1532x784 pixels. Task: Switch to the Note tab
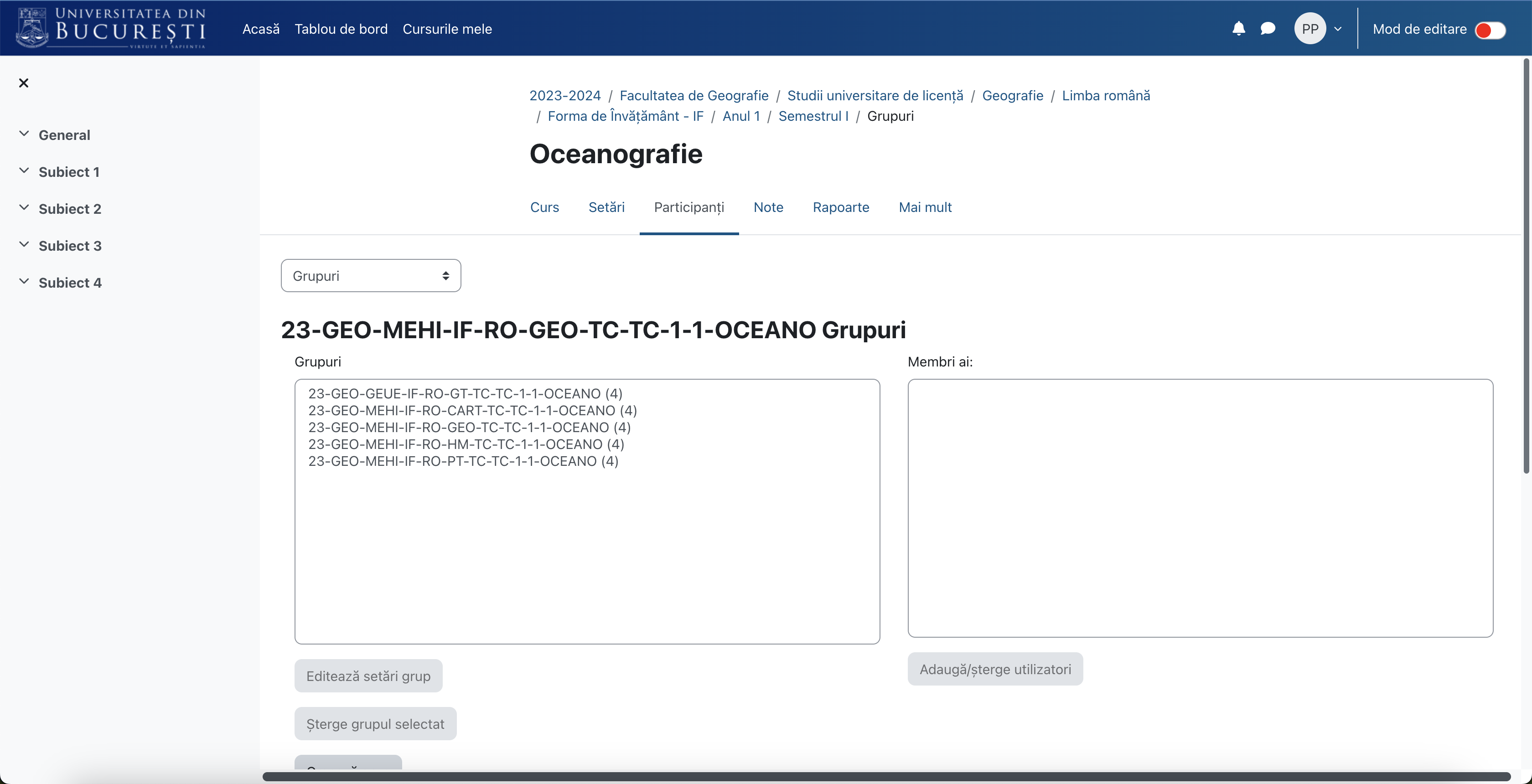(768, 207)
